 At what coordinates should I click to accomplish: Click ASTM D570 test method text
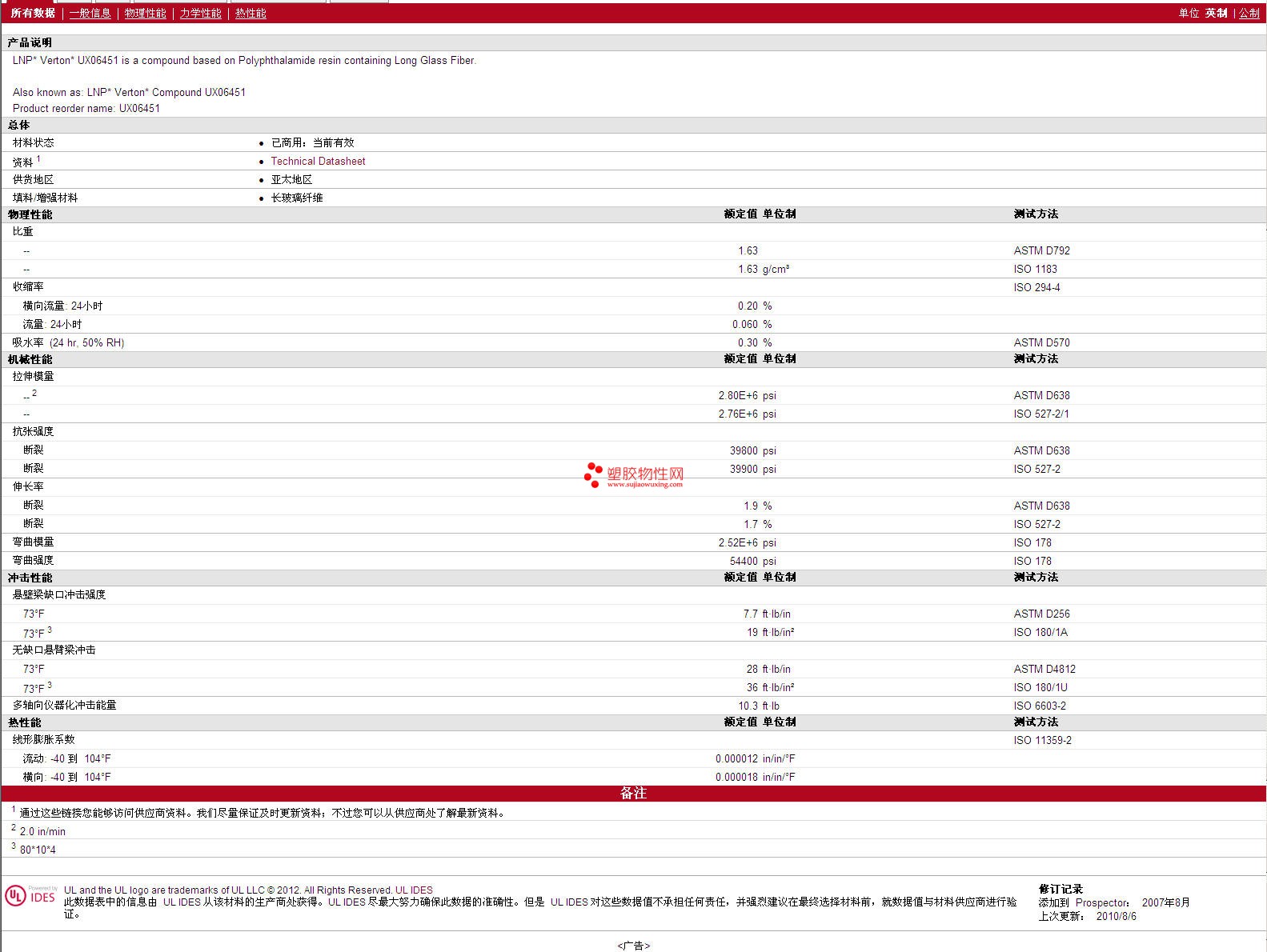click(x=1041, y=343)
